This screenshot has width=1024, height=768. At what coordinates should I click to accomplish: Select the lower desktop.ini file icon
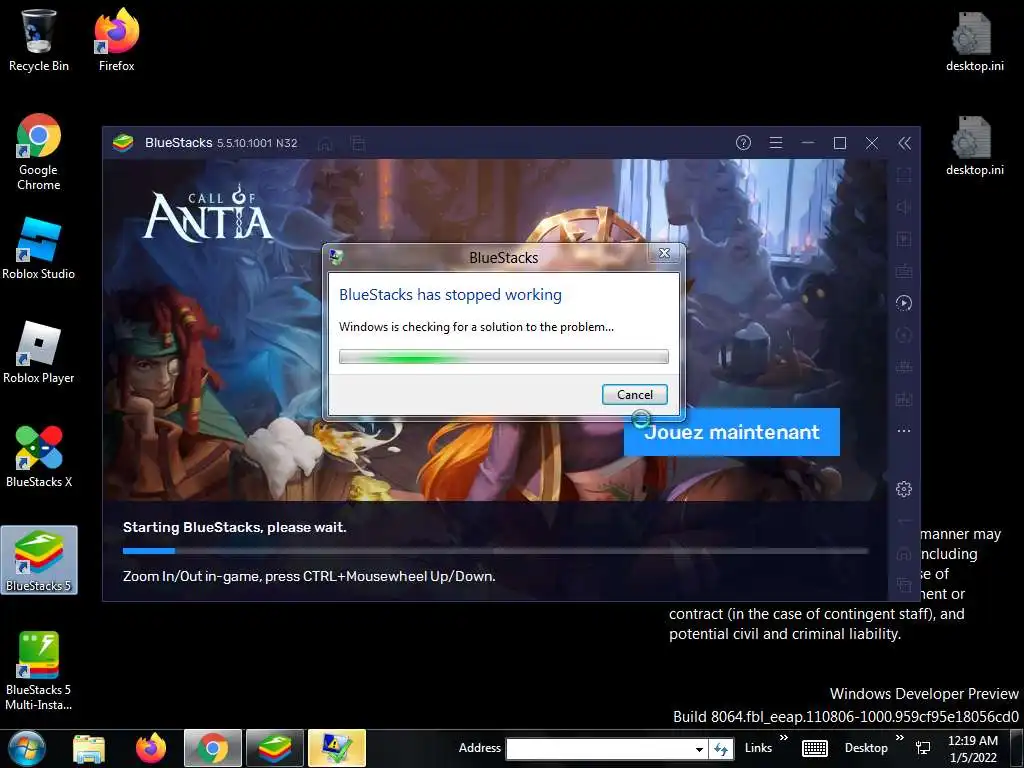[974, 145]
